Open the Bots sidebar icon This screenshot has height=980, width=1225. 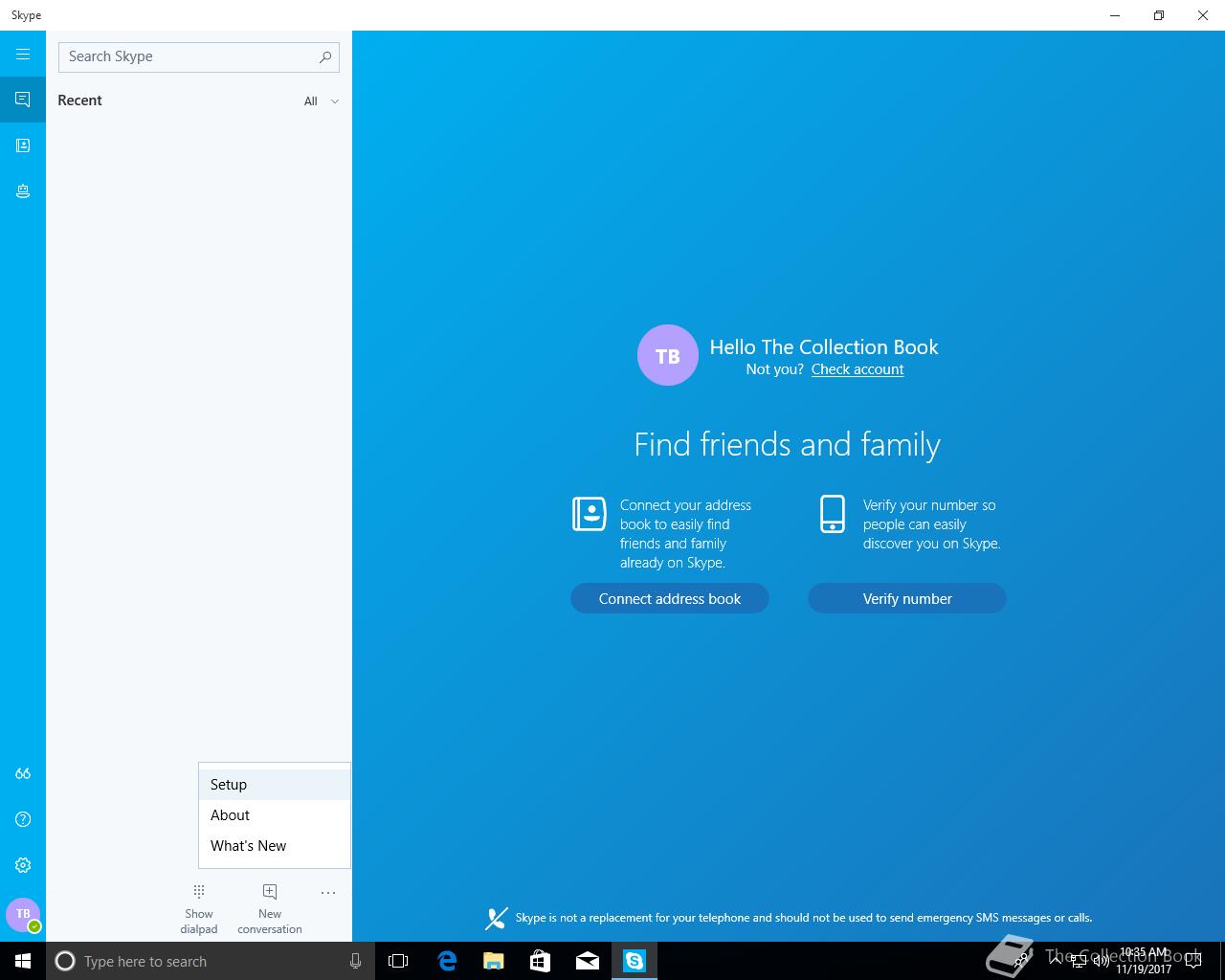pos(23,191)
